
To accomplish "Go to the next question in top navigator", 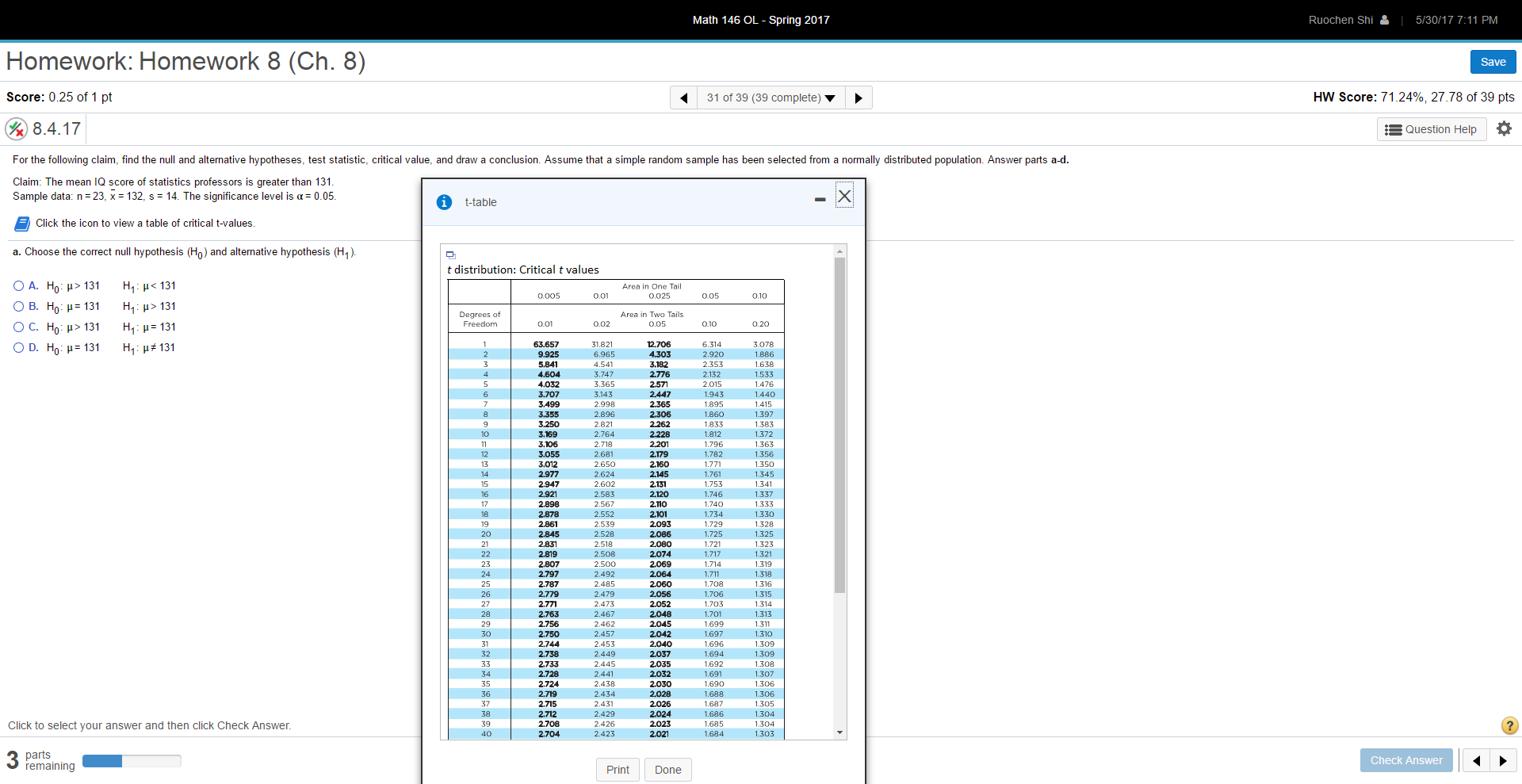I will click(859, 98).
